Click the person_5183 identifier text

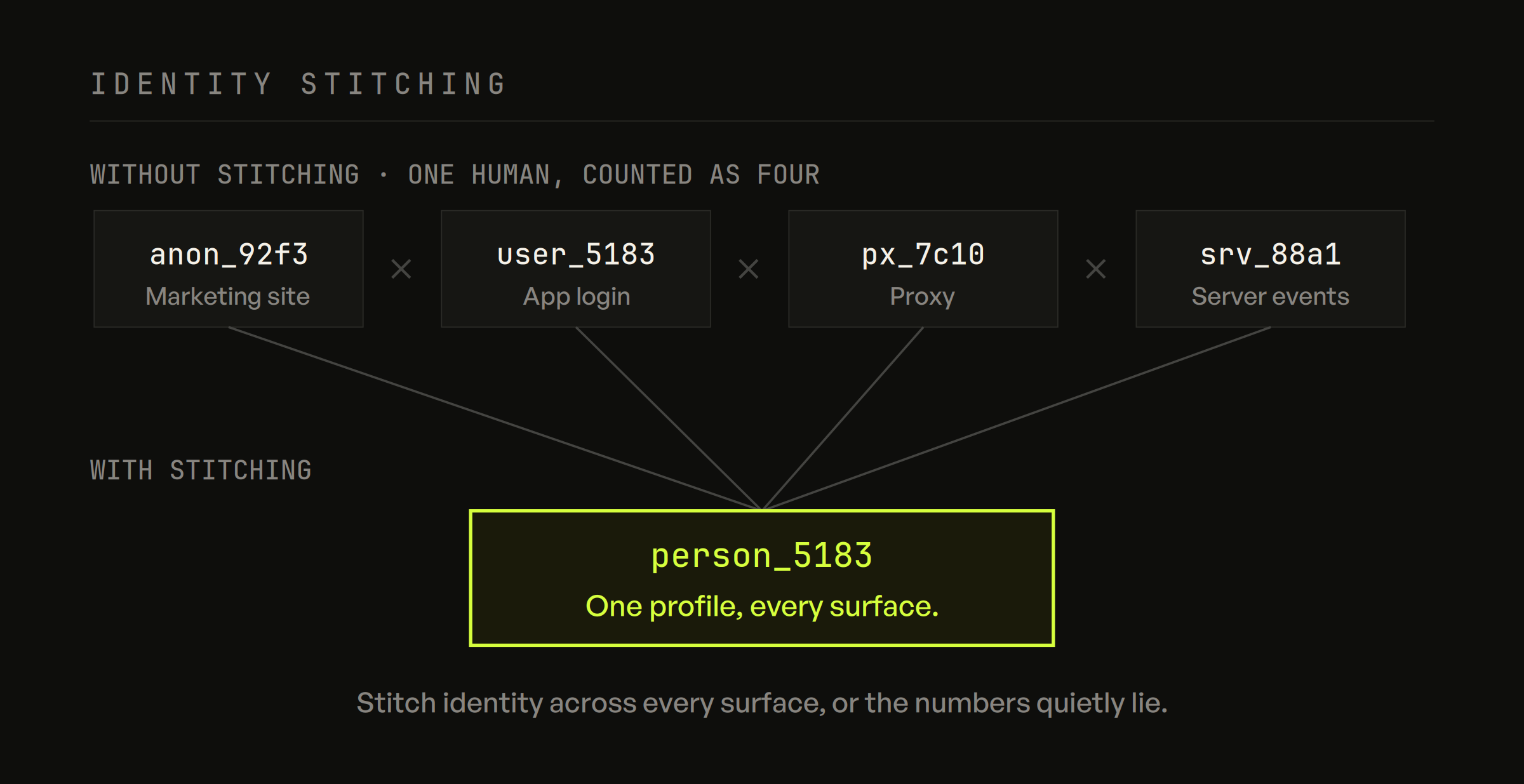[x=762, y=556]
